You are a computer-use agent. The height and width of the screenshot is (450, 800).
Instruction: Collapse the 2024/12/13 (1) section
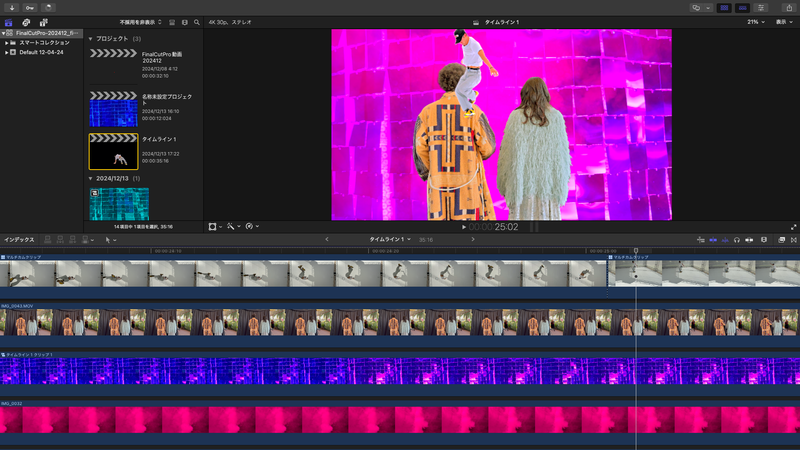(90, 179)
